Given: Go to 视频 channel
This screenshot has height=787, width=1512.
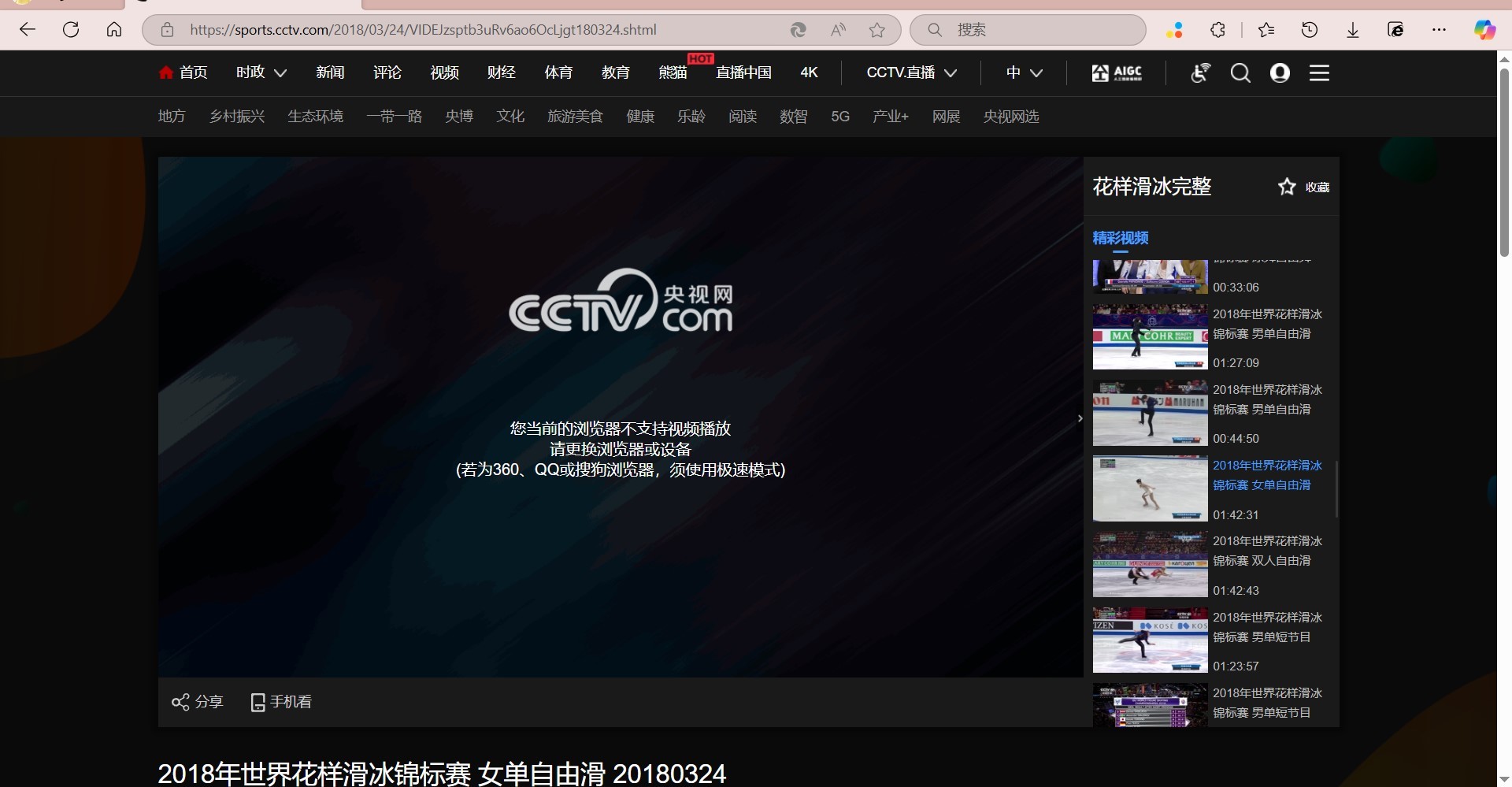Looking at the screenshot, I should (444, 72).
